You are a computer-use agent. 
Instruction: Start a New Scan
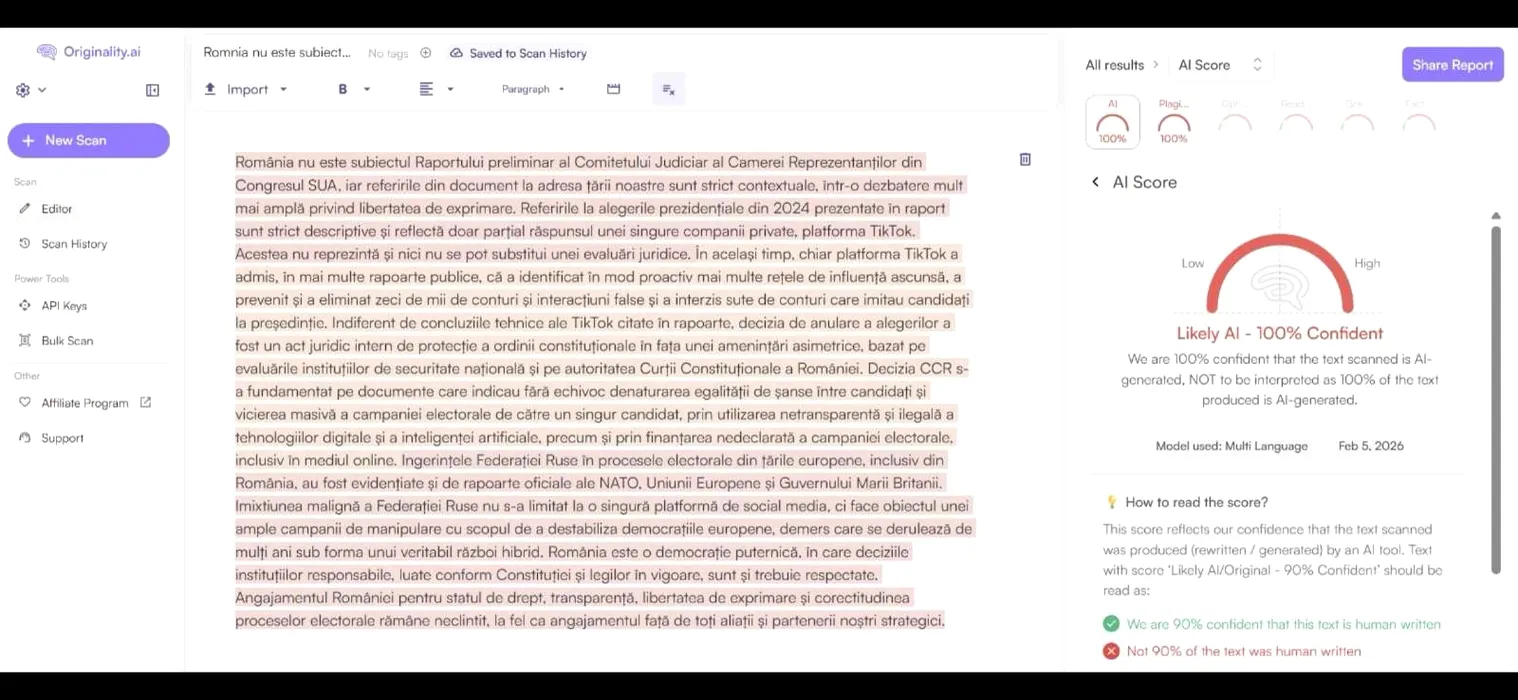coord(88,141)
